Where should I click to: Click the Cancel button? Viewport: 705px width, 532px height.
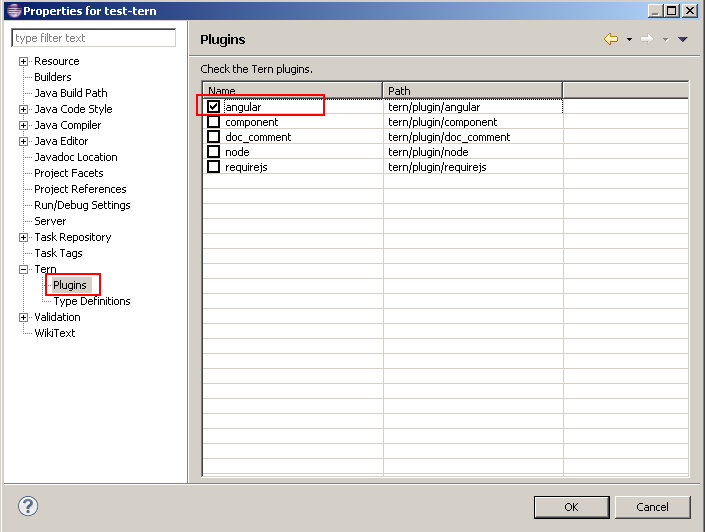pyautogui.click(x=652, y=507)
